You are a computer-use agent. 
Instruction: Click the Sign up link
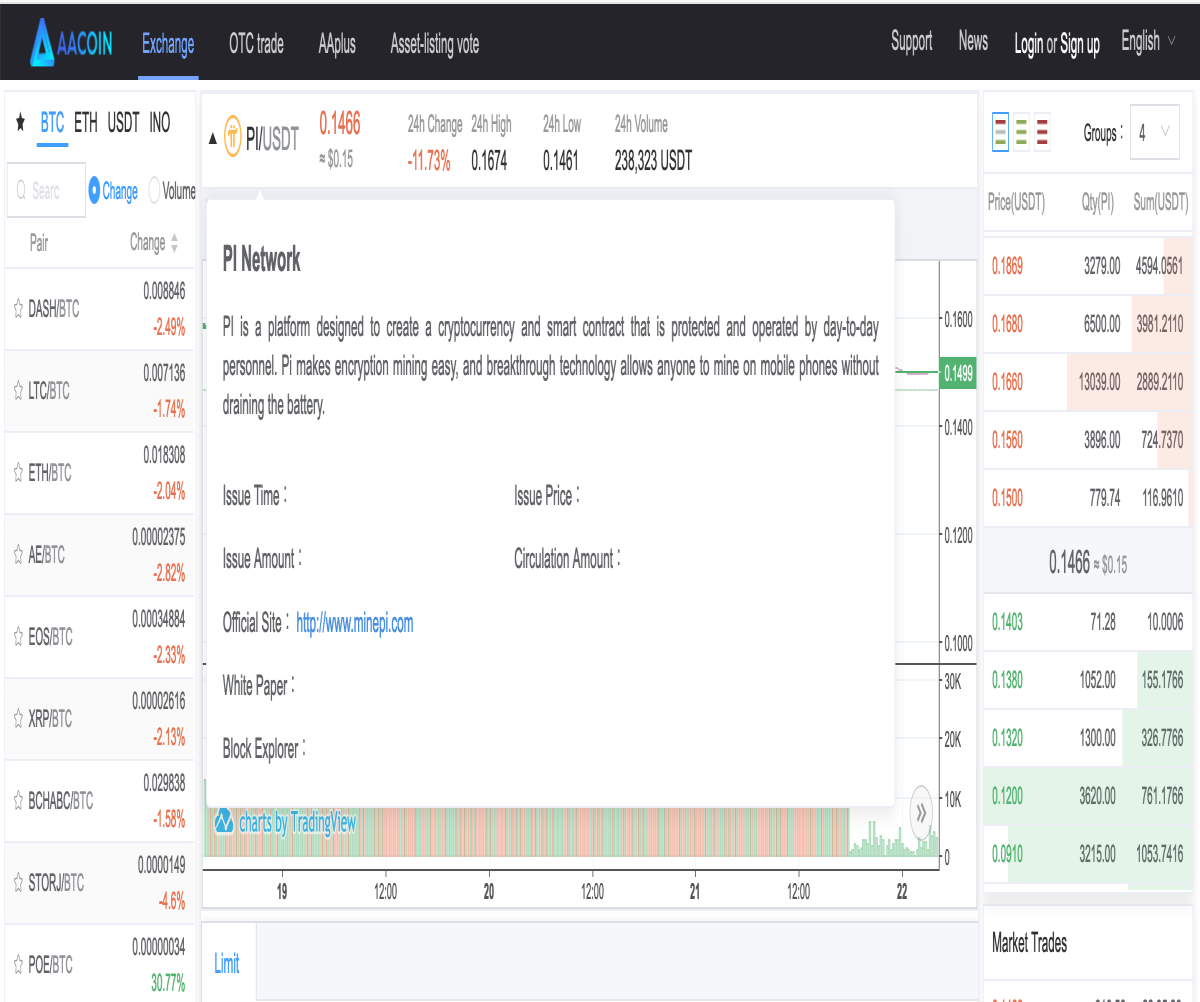tap(1080, 44)
